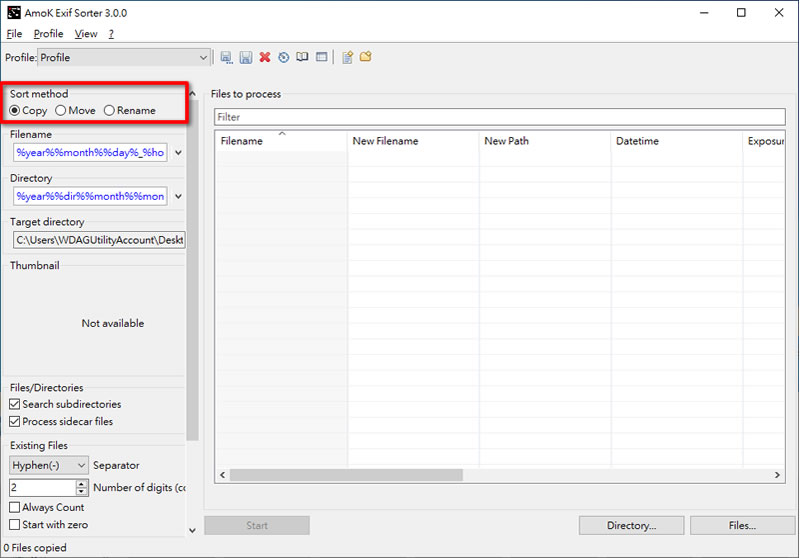800x558 pixels.
Task: Click the left panel vertical scrollbar thumb
Action: [x=192, y=270]
